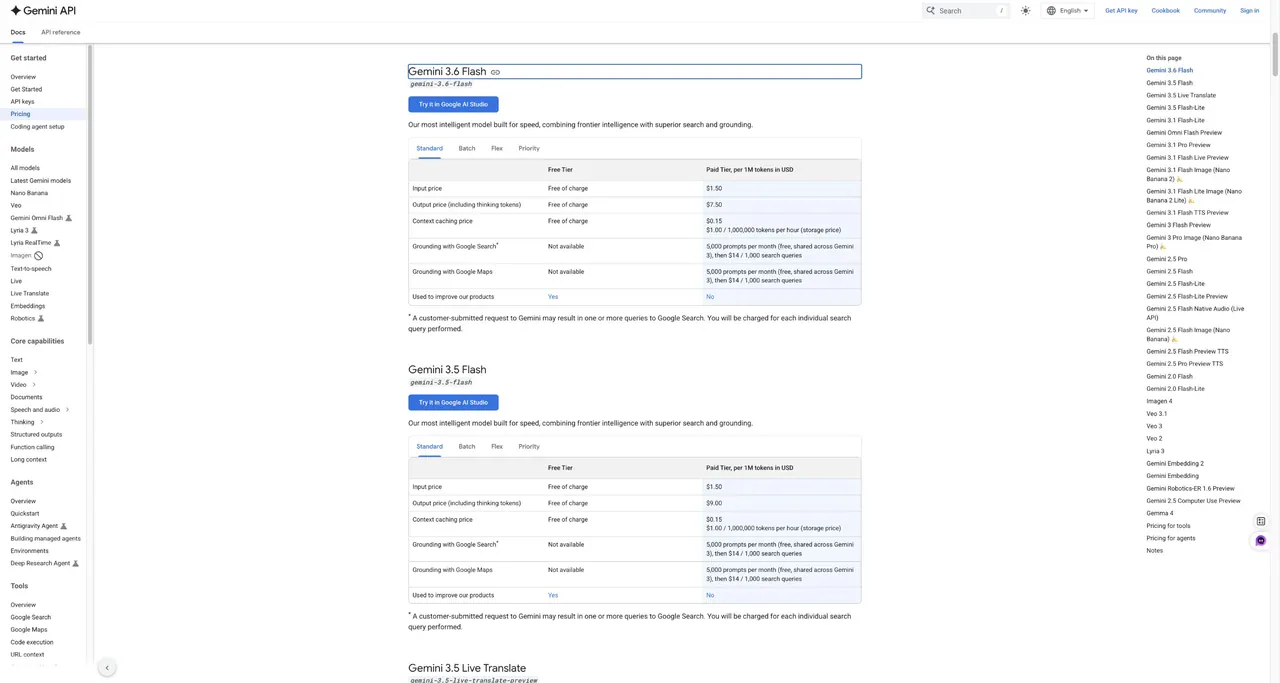This screenshot has width=1280, height=683.
Task: Jump to Gemini Embedding 2 on this page
Action: click(x=1175, y=464)
